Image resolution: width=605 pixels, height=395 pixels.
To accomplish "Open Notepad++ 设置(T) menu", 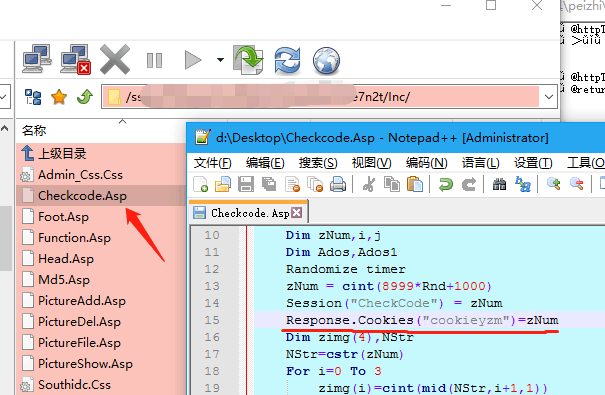I will pos(533,163).
